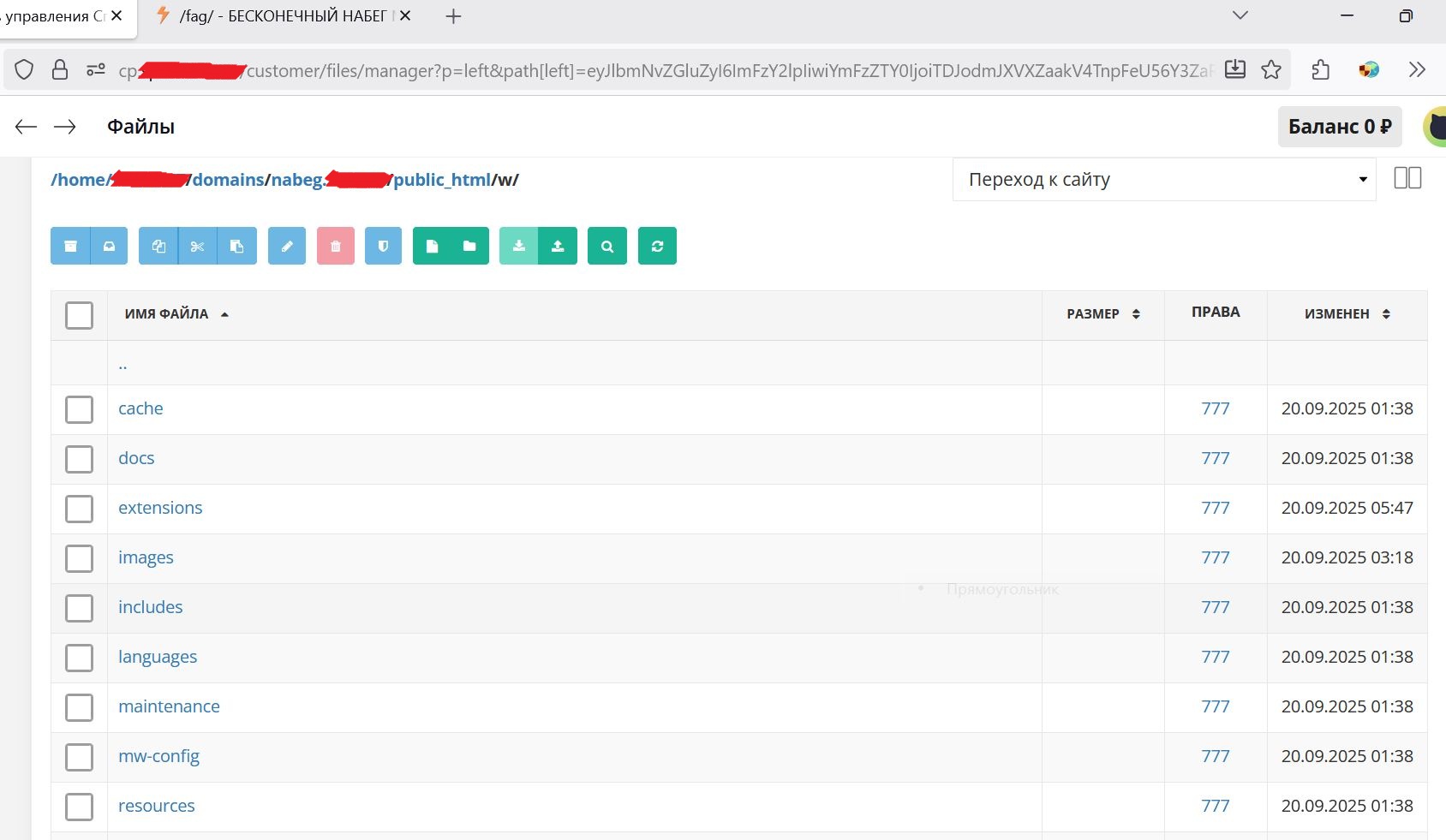Open the docs folder
The height and width of the screenshot is (840, 1446).
click(x=136, y=458)
